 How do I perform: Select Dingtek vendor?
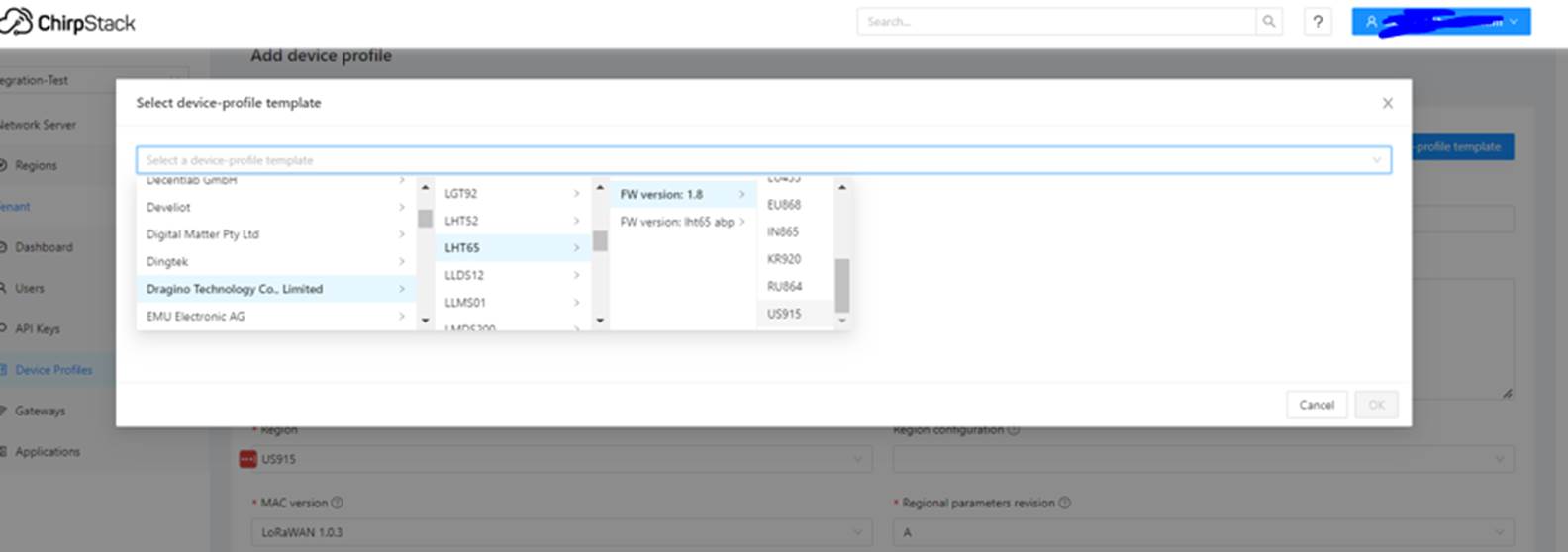pos(274,261)
